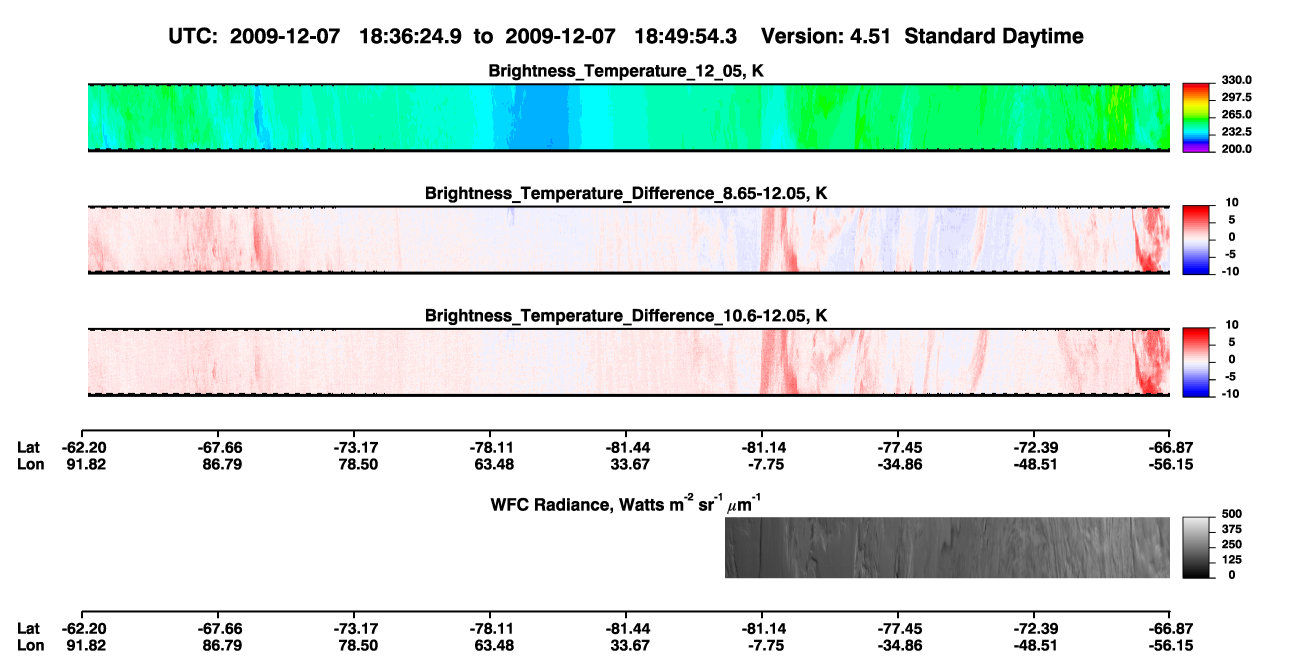Click the Brightness_Temperature_Difference_10.6-12.05 title

pyautogui.click(x=628, y=315)
